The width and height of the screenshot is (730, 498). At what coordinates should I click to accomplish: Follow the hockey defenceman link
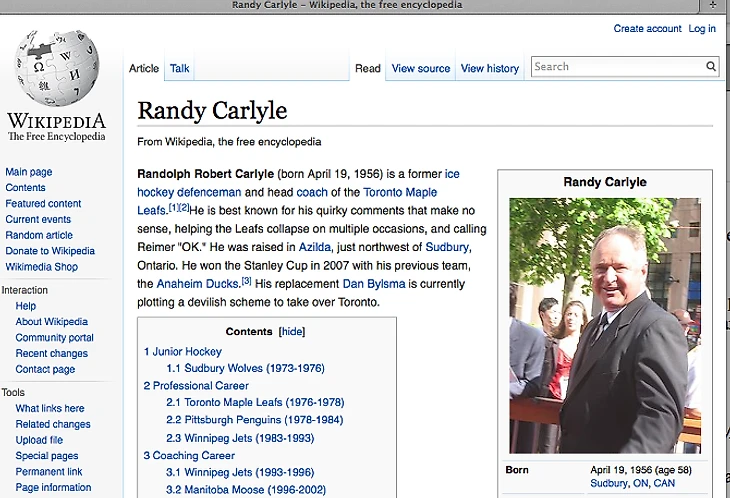(x=189, y=192)
